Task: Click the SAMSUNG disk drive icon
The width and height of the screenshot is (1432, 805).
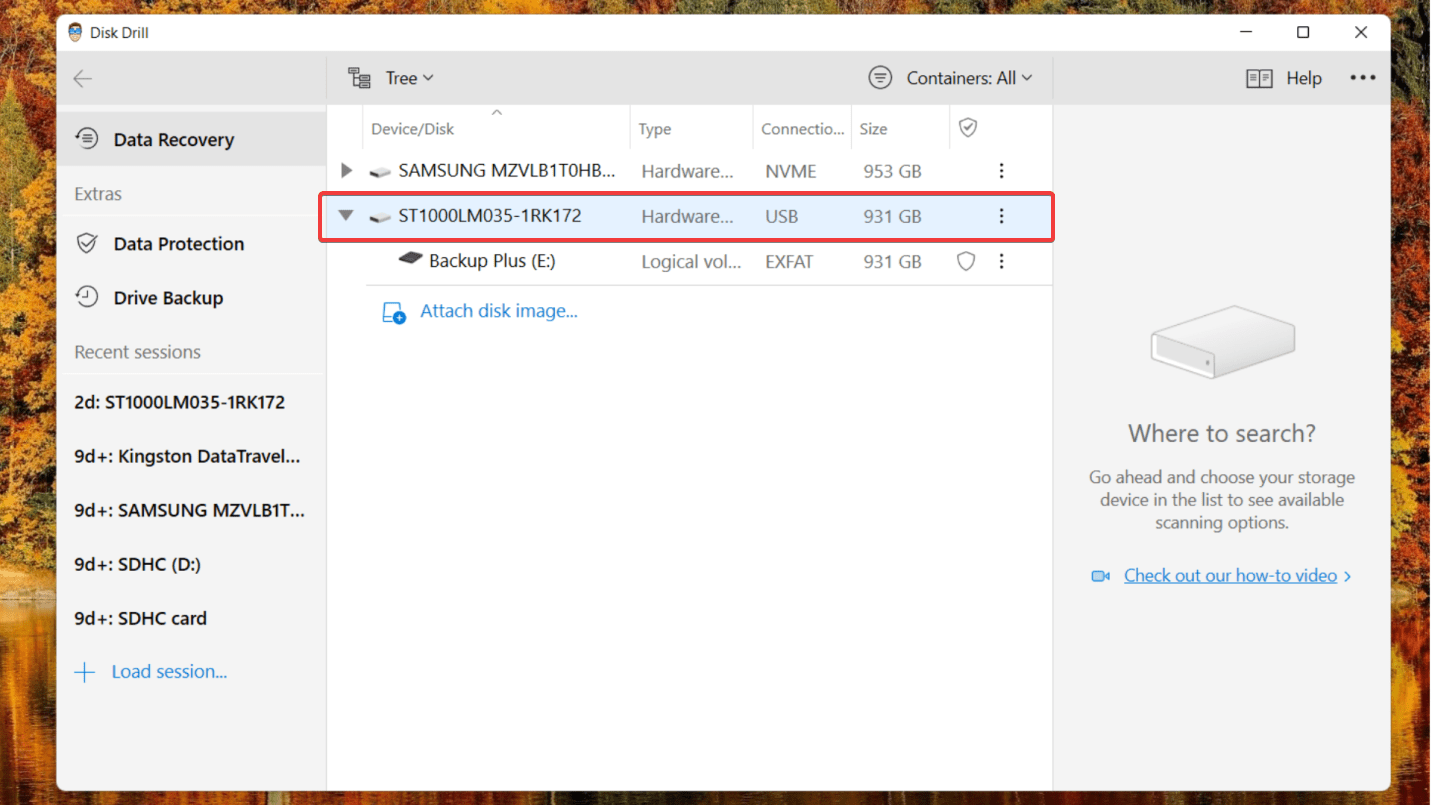Action: 379,172
